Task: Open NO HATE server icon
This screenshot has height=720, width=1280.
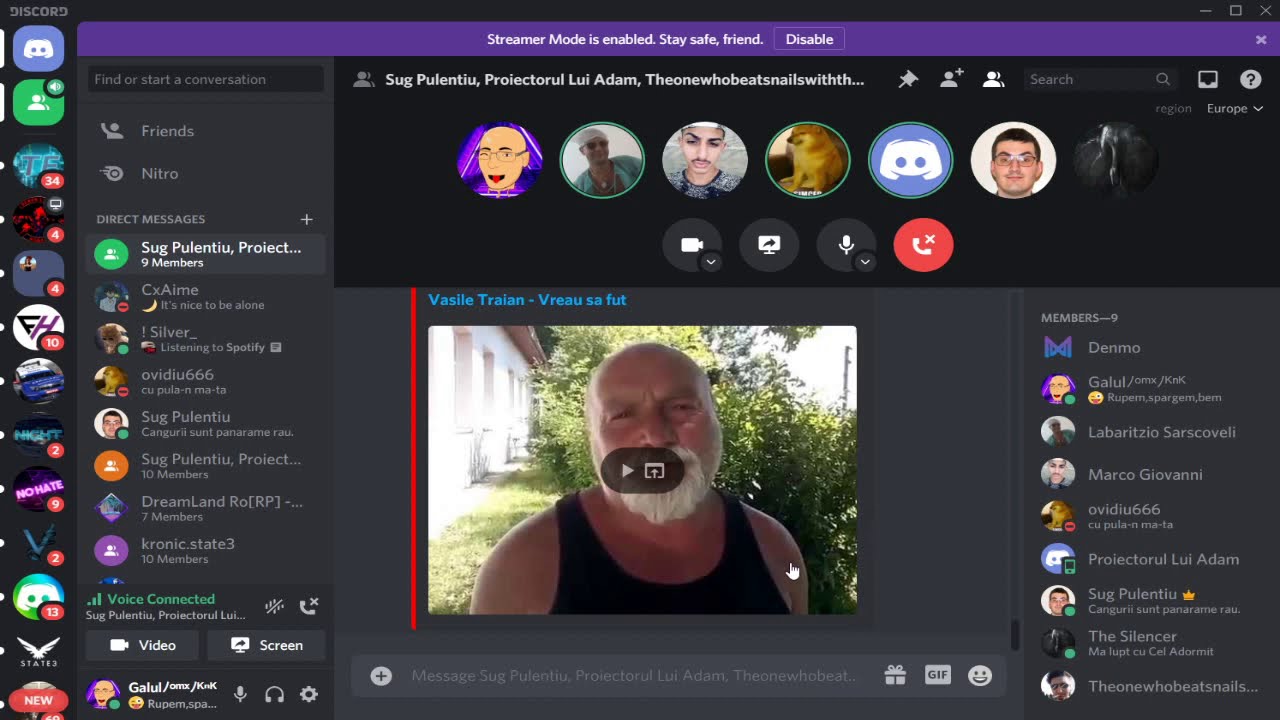Action: coord(39,489)
